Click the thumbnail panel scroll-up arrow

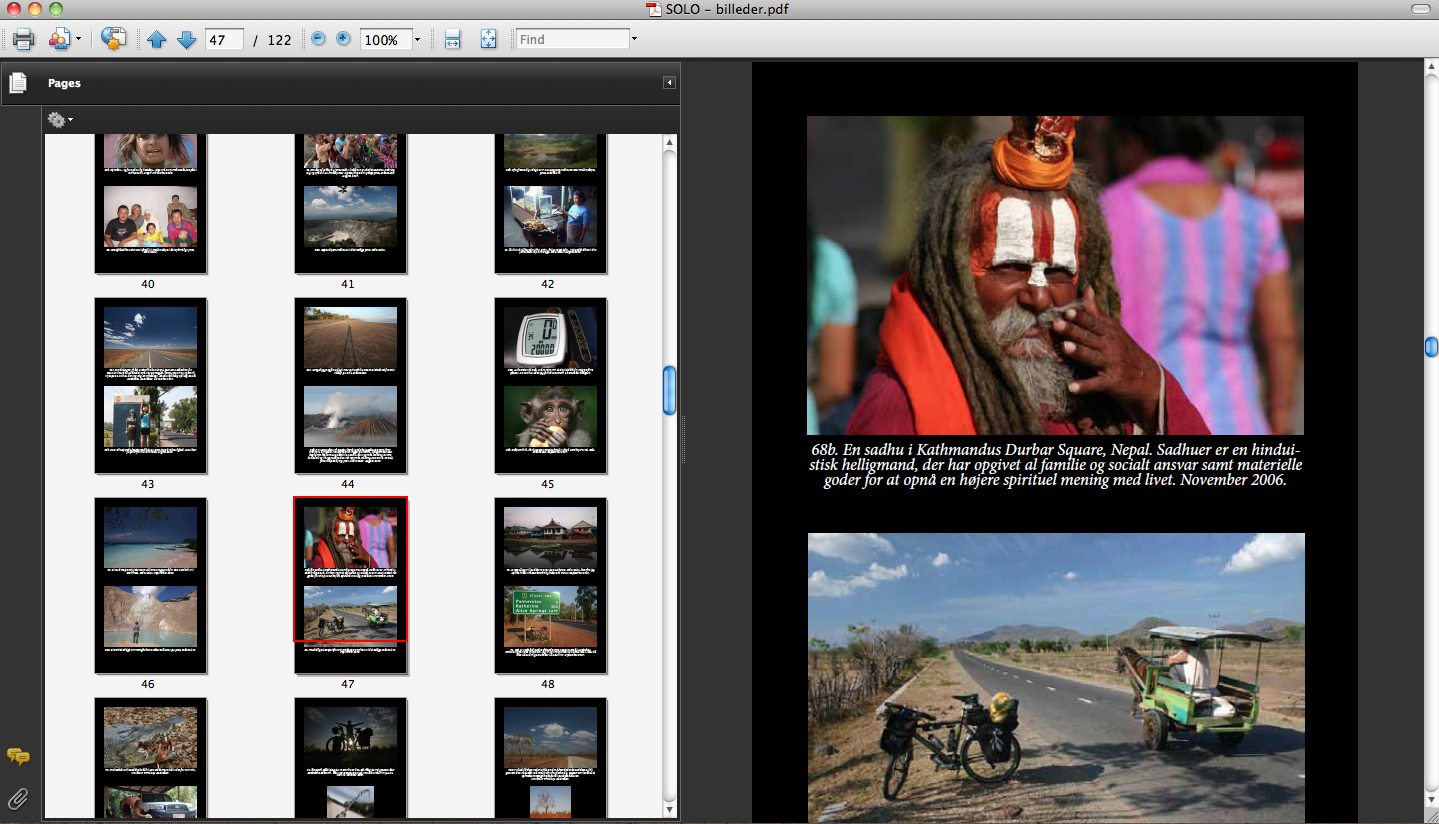tap(669, 143)
